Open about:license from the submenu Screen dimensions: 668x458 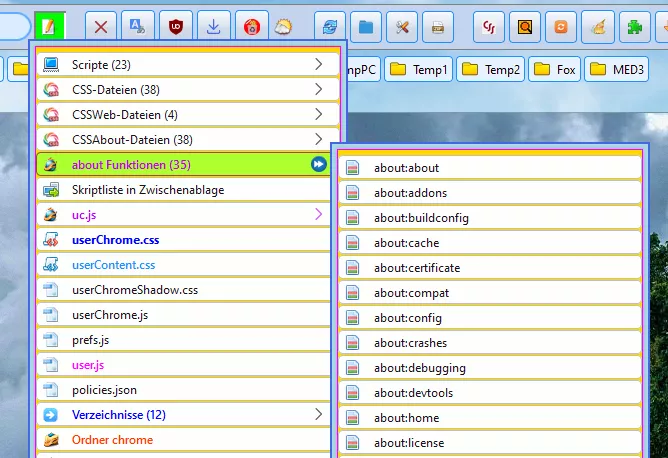490,443
